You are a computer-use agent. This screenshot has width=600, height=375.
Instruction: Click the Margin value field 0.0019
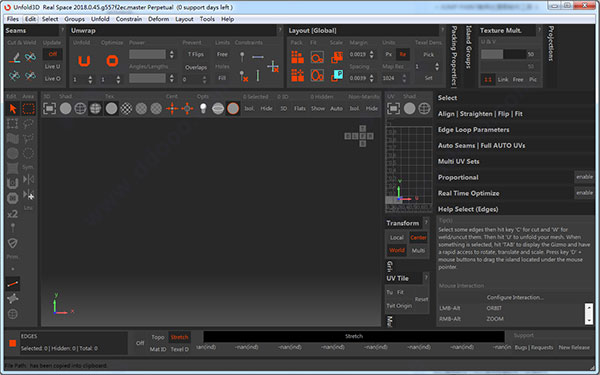point(358,54)
